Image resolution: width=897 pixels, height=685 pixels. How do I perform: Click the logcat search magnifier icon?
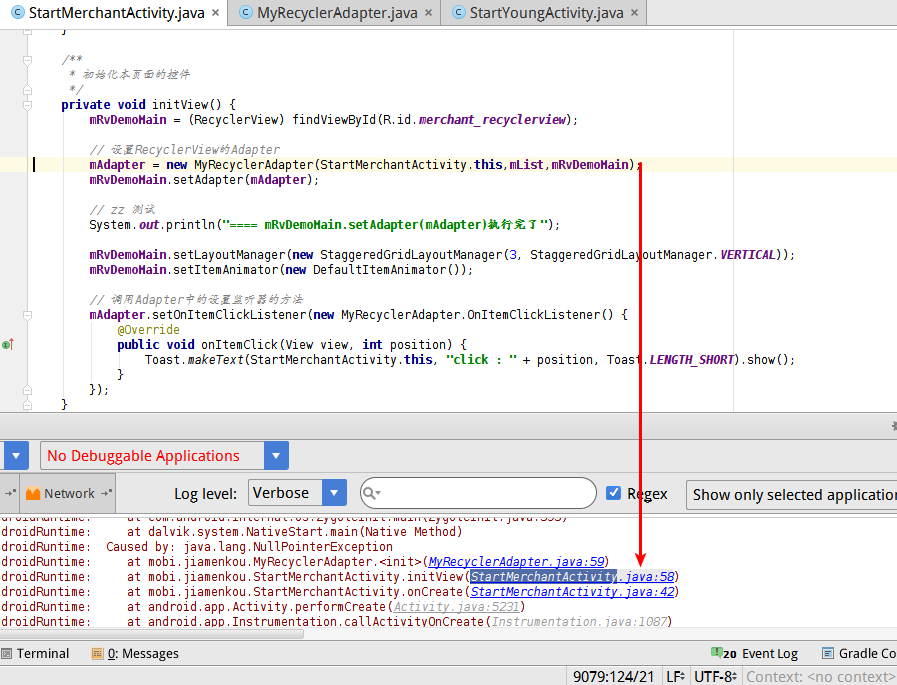pyautogui.click(x=371, y=493)
